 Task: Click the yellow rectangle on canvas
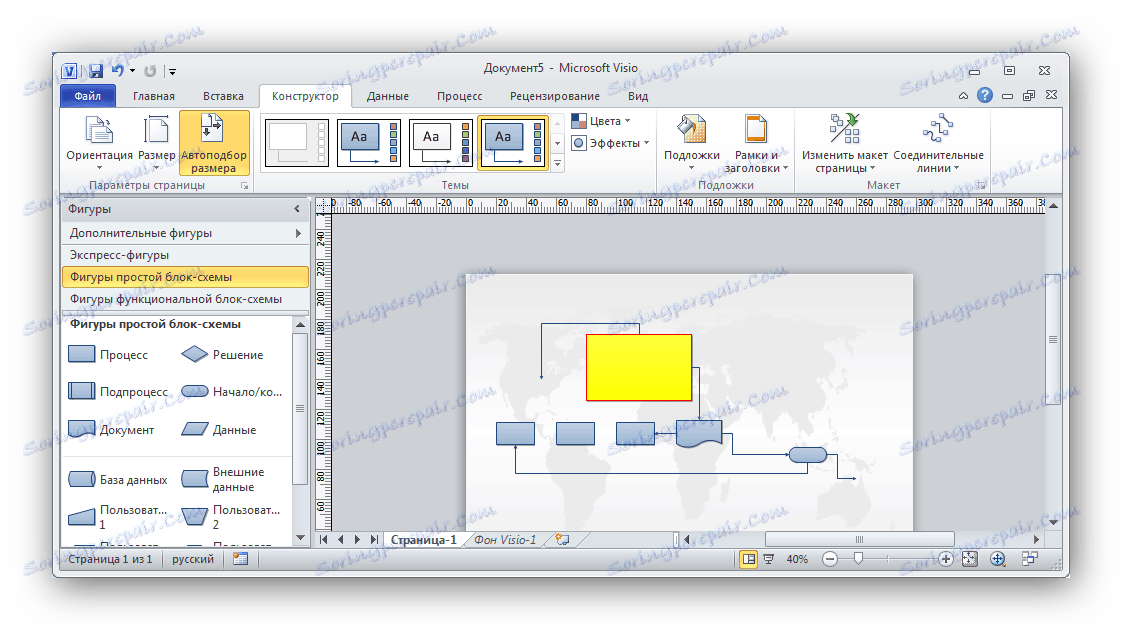639,367
